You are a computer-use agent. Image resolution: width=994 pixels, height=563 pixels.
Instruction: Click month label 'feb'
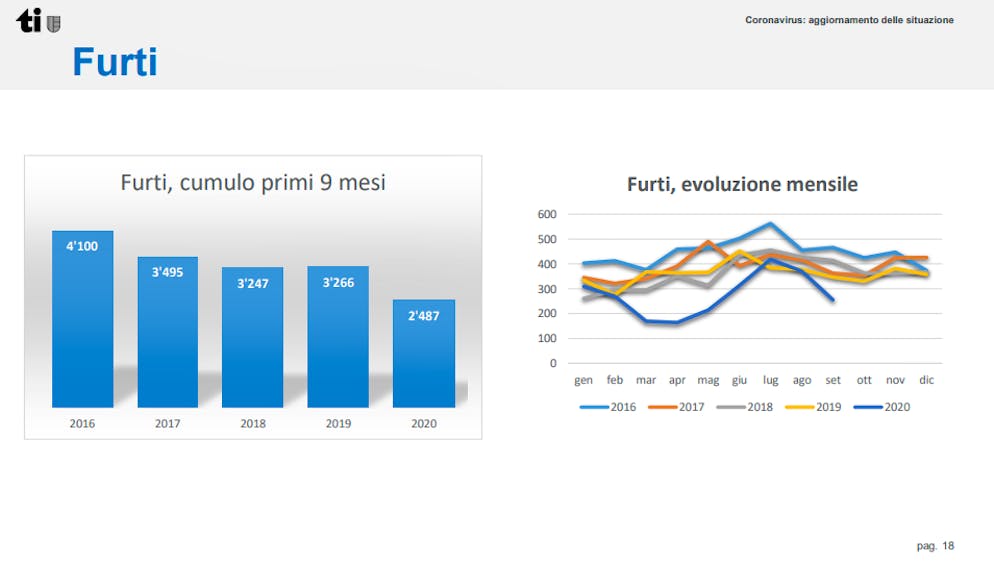tap(614, 380)
